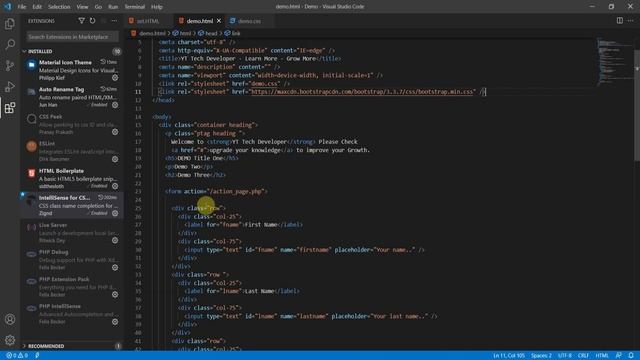Open the Go menu
Viewport: 640px width, 360px height.
[98, 7]
